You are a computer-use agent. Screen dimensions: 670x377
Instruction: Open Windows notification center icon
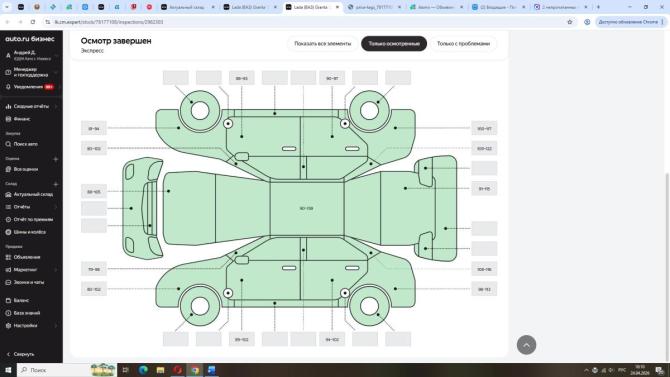659,370
